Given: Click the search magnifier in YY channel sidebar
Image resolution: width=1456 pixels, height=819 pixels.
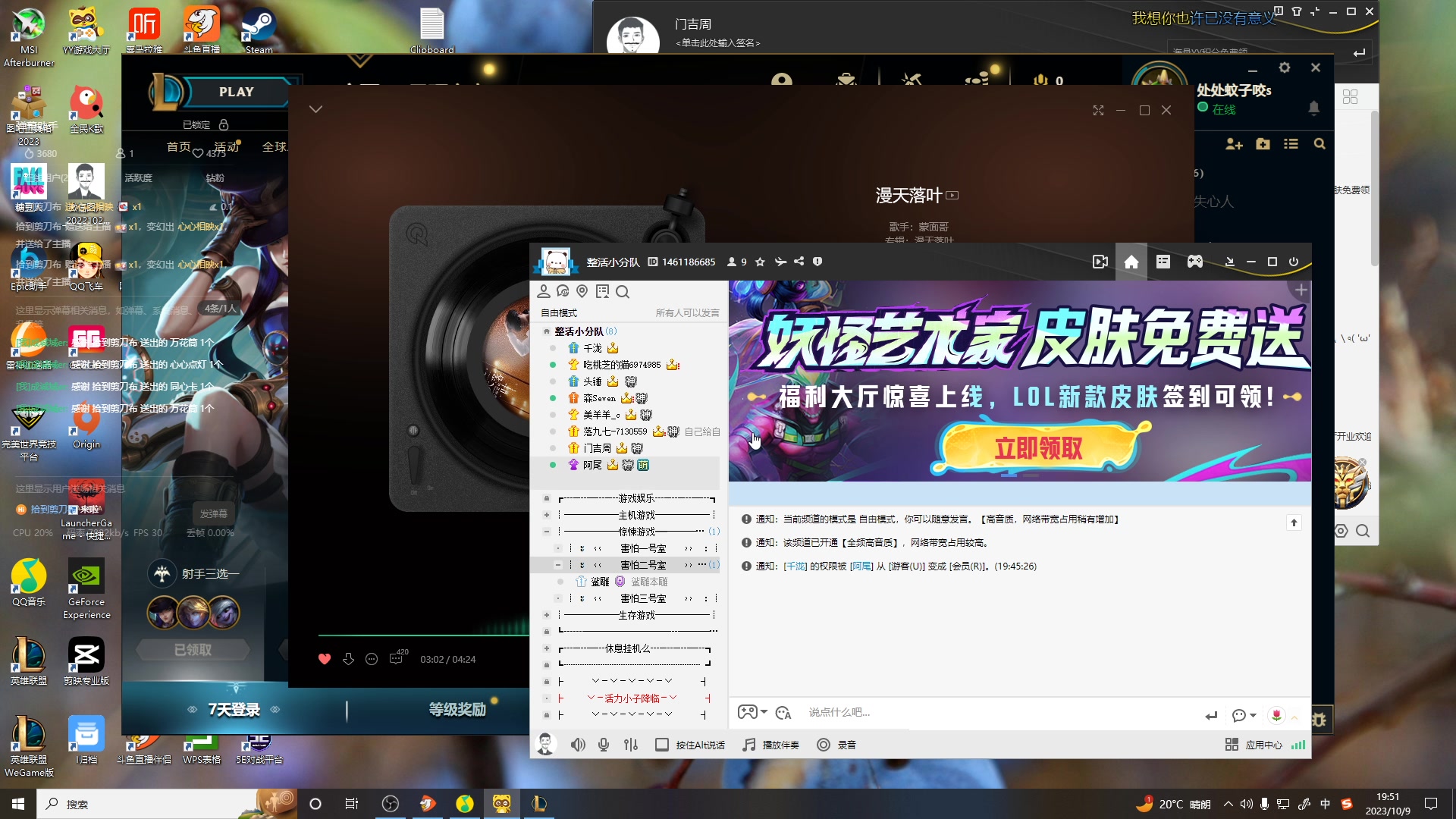Looking at the screenshot, I should (623, 292).
